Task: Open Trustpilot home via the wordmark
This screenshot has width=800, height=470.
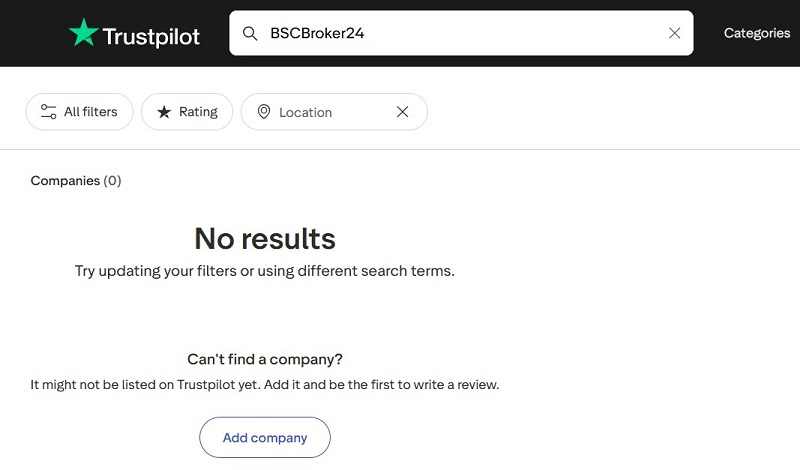Action: click(151, 37)
